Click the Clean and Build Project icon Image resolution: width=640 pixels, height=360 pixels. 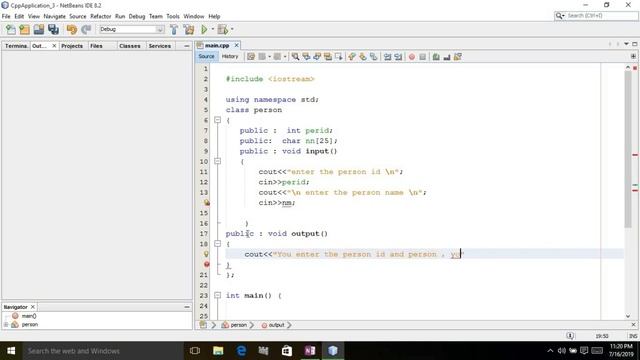[x=189, y=29]
